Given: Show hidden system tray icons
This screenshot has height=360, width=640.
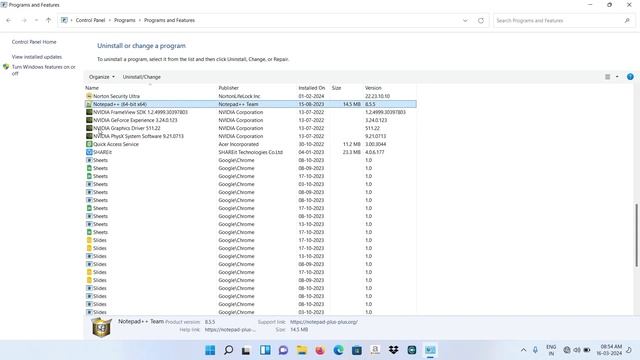Looking at the screenshot, I should tap(523, 350).
